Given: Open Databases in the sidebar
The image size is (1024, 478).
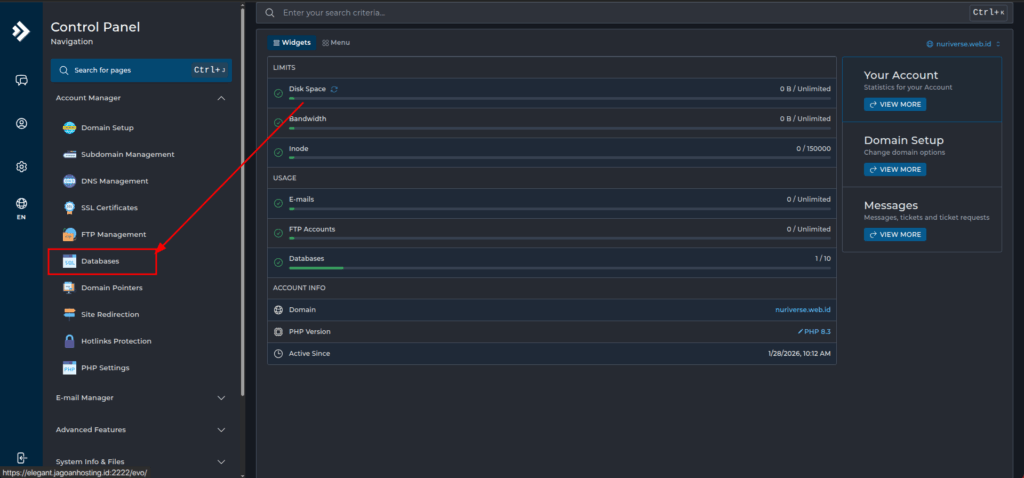Looking at the screenshot, I should pyautogui.click(x=100, y=261).
